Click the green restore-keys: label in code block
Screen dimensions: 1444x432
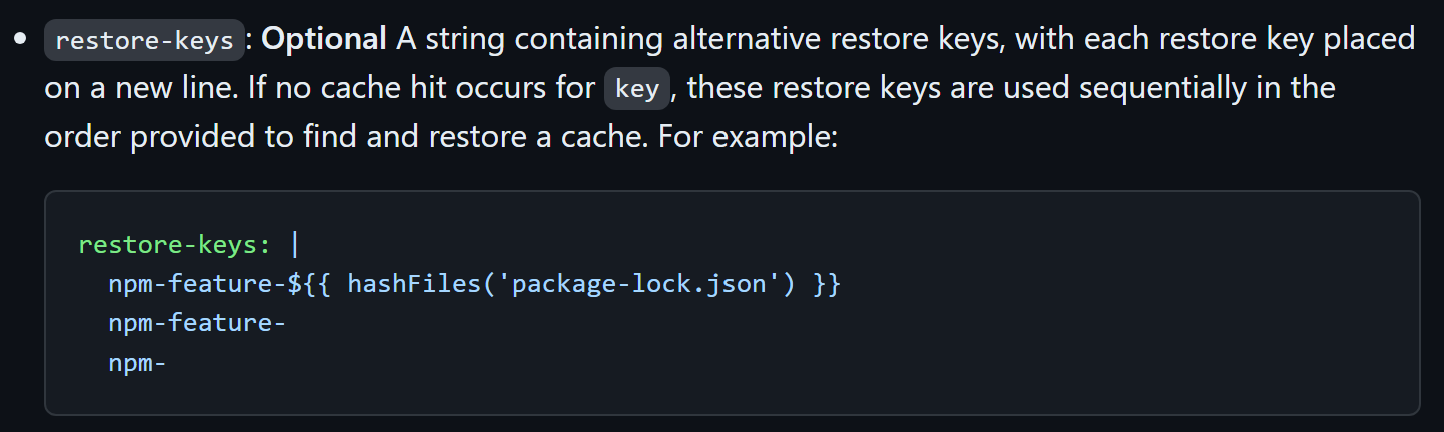[175, 246]
